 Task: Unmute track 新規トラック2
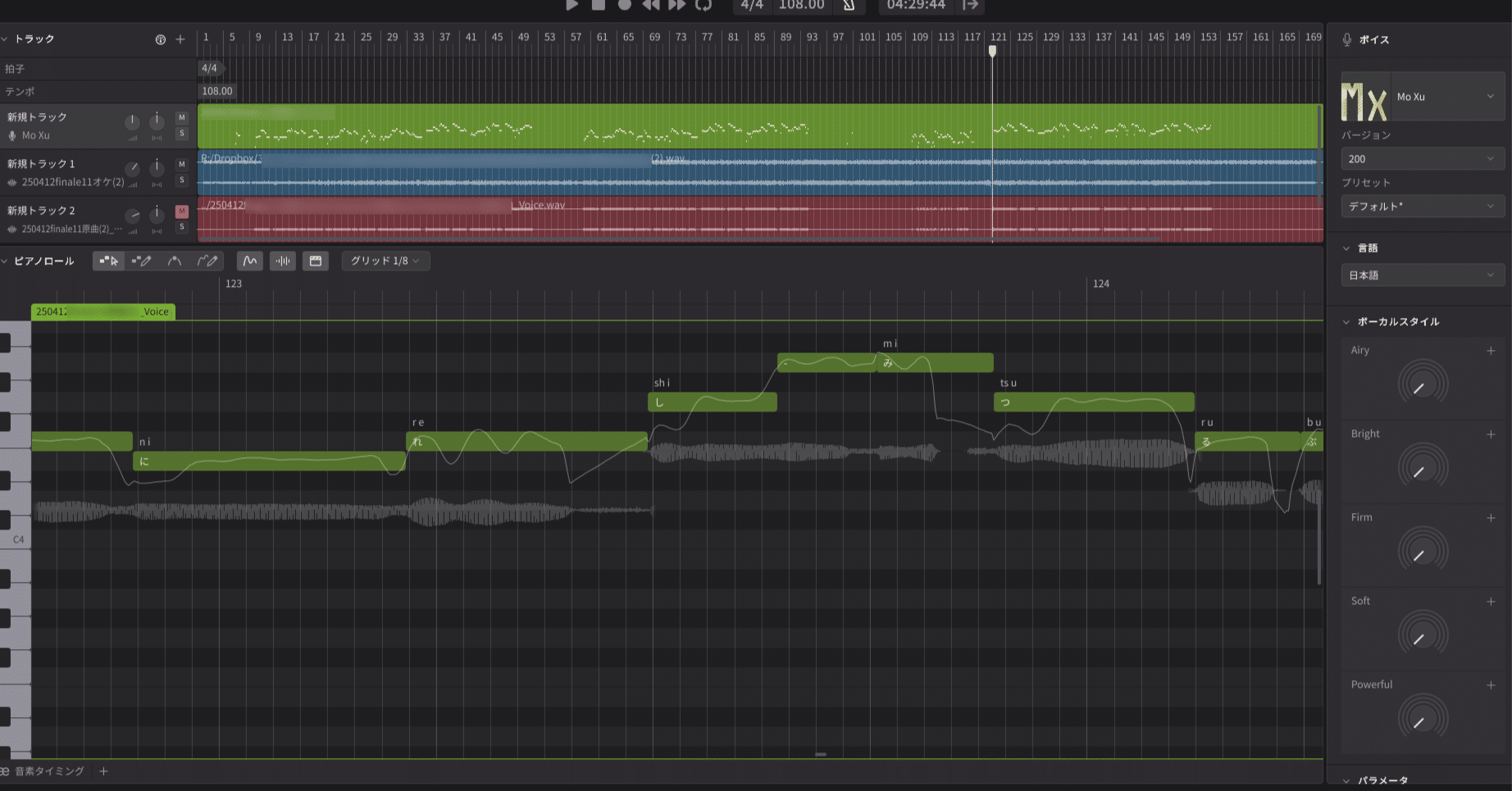pyautogui.click(x=181, y=211)
